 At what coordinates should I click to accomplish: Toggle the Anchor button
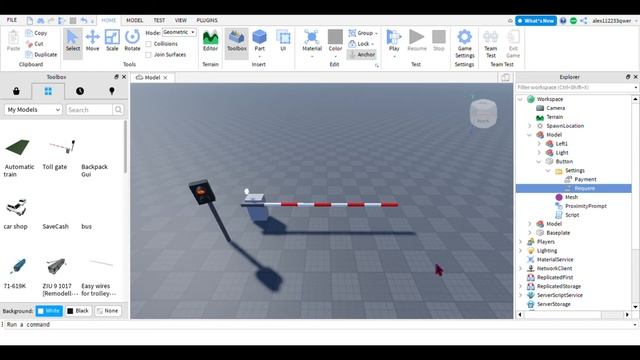(362, 54)
